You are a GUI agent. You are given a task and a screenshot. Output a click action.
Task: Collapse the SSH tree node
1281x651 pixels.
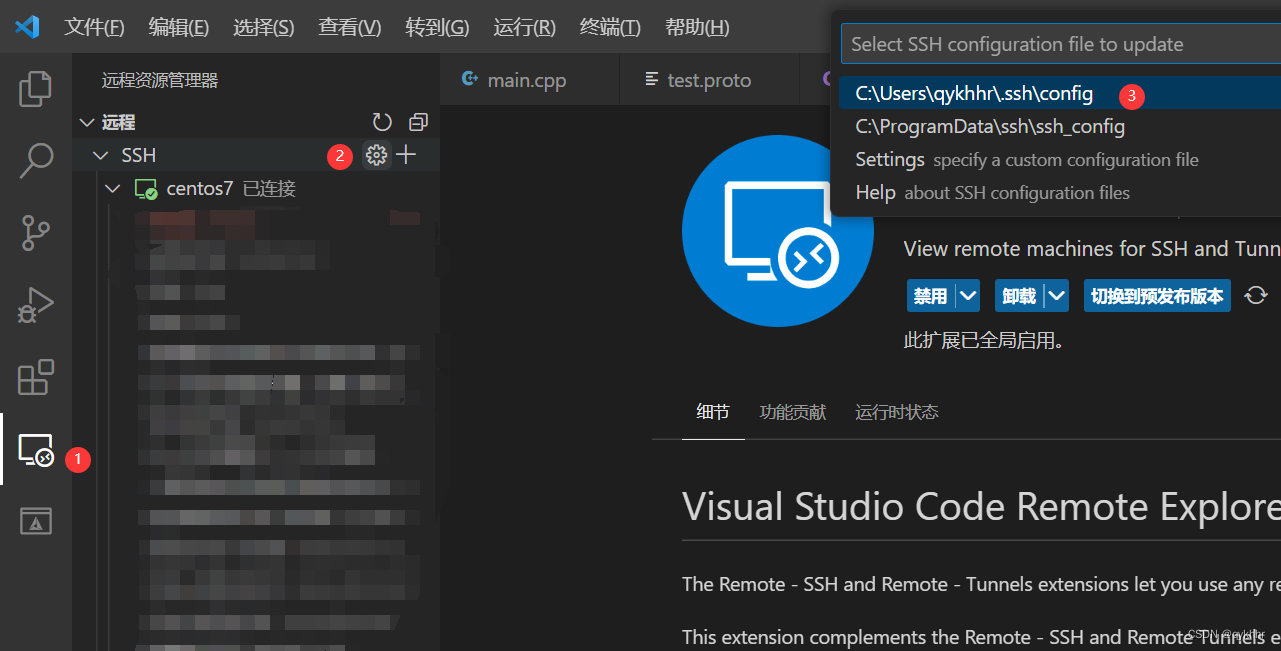pos(100,155)
